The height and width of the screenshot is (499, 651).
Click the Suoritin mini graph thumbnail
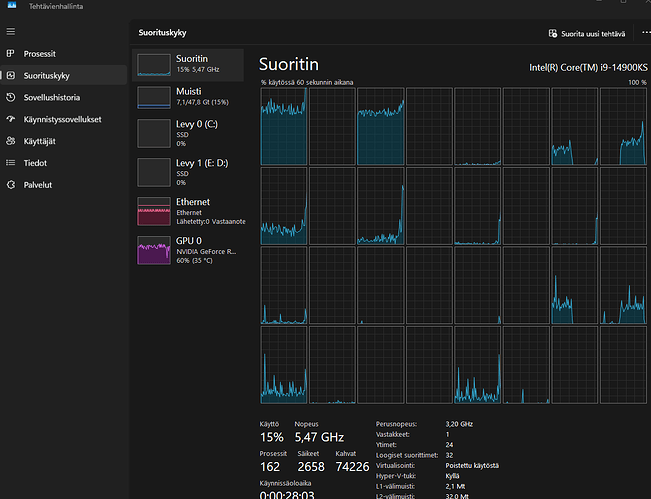pyautogui.click(x=154, y=65)
